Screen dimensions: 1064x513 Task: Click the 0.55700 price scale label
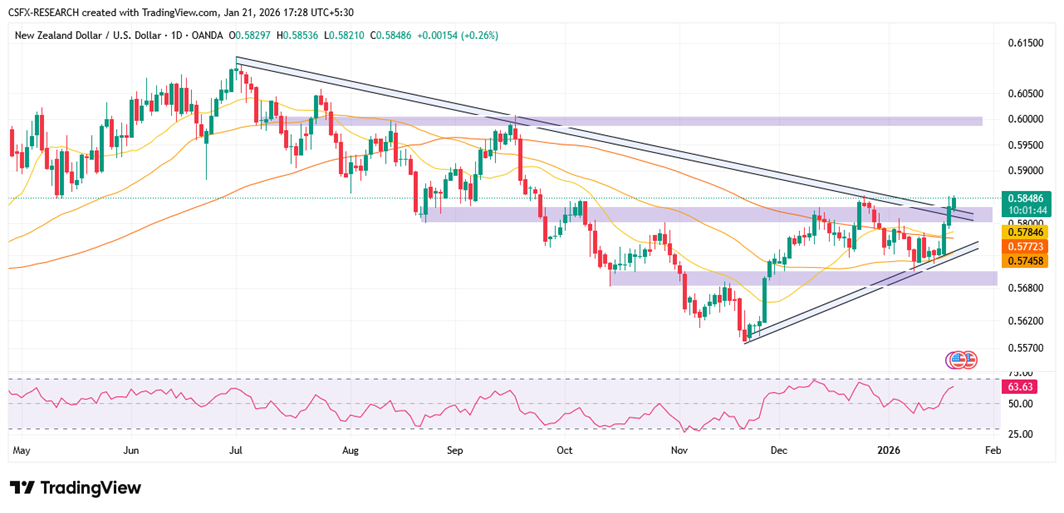click(1025, 348)
